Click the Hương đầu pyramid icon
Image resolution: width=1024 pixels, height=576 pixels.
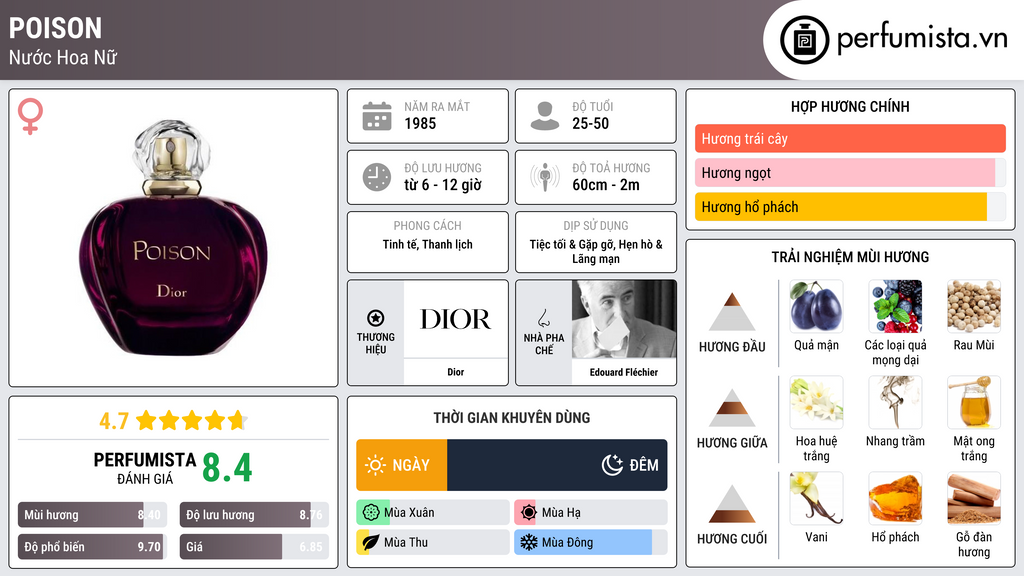(732, 312)
